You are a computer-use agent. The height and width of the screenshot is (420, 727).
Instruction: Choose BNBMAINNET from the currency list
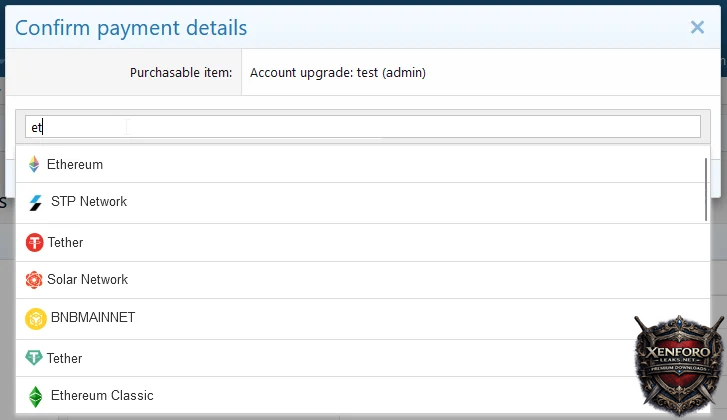(x=93, y=318)
